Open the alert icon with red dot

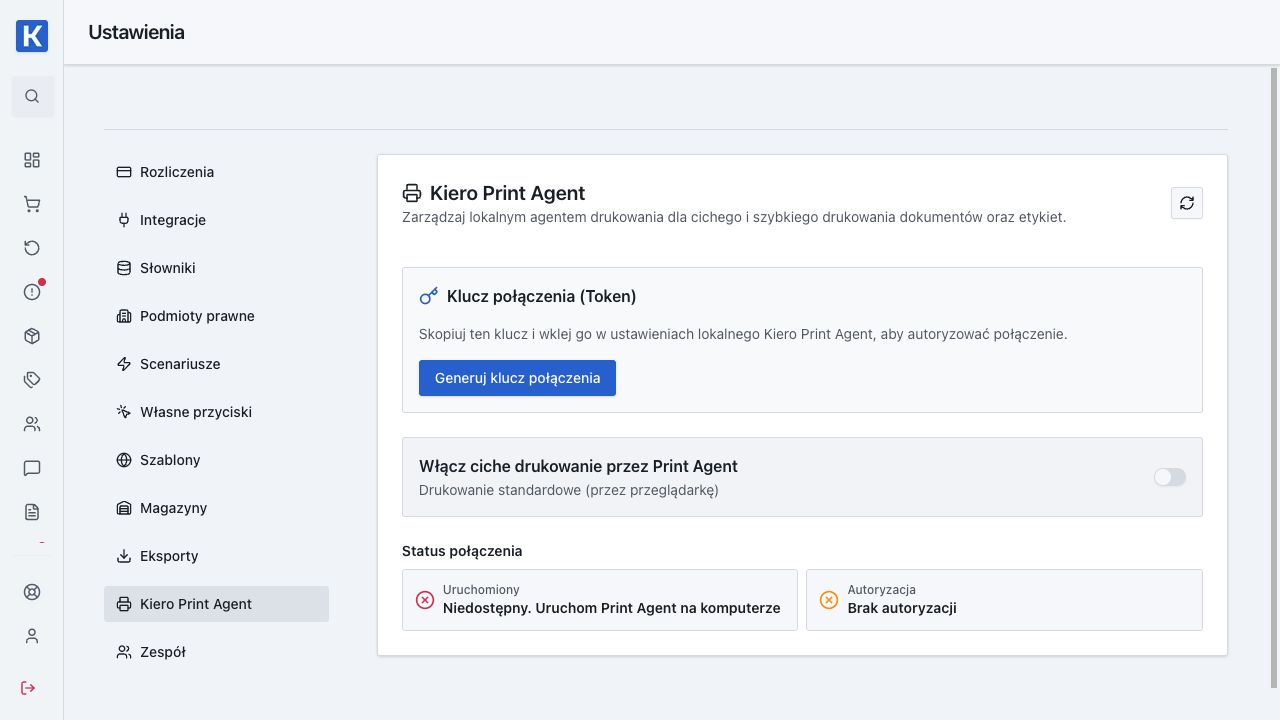pyautogui.click(x=32, y=292)
